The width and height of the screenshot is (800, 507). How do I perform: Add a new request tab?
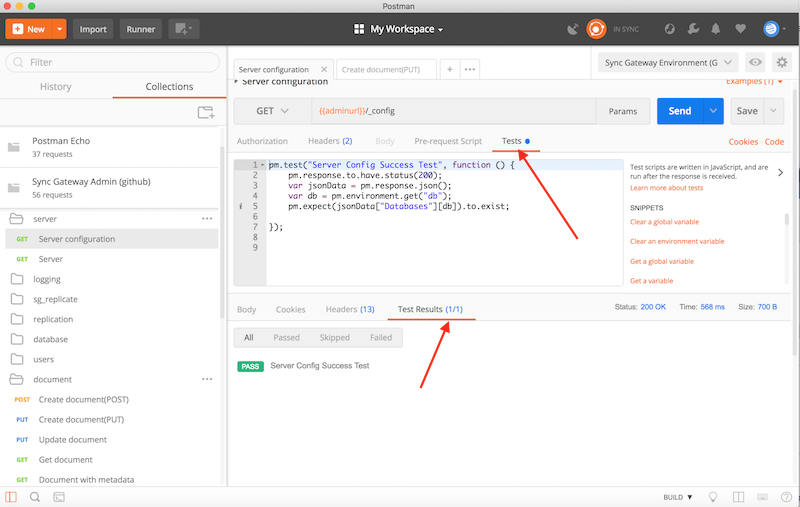[x=449, y=69]
